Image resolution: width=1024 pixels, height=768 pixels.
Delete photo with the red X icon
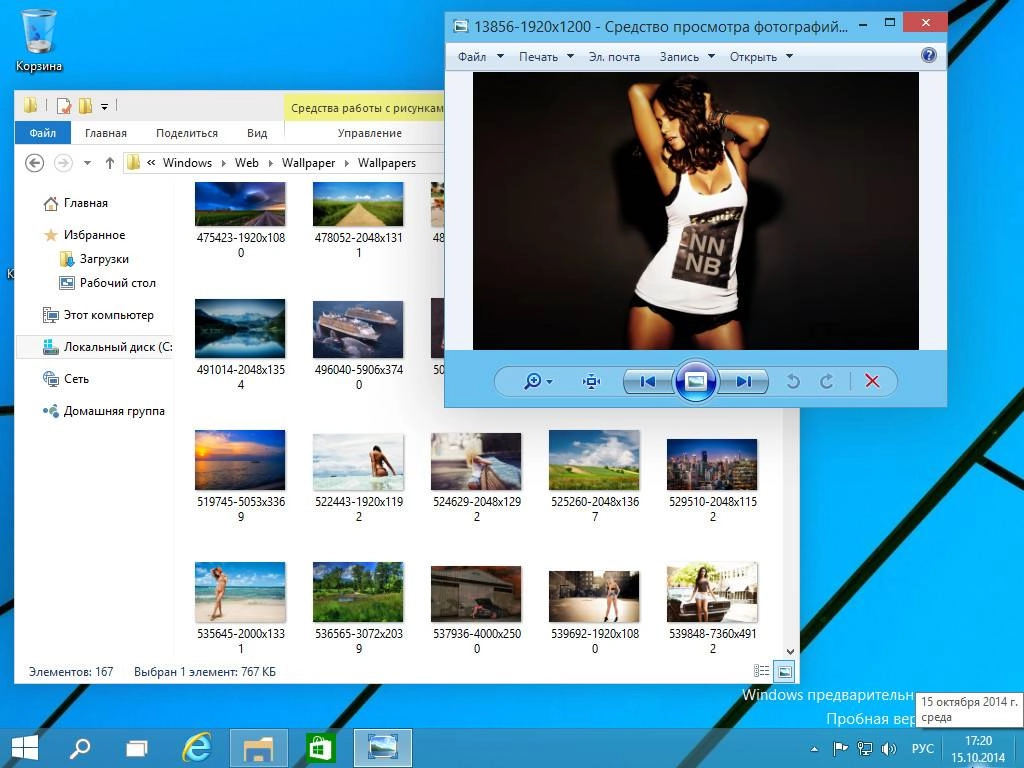pyautogui.click(x=872, y=381)
